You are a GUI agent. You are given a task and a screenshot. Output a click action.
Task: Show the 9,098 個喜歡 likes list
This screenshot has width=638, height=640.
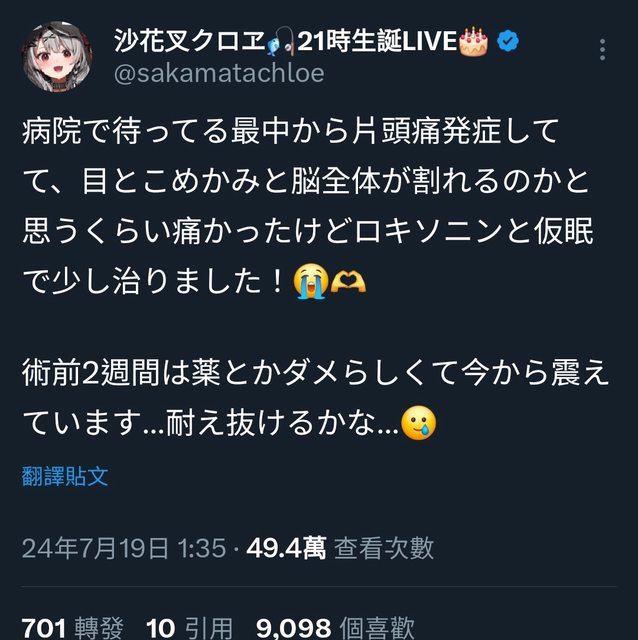pos(336,628)
